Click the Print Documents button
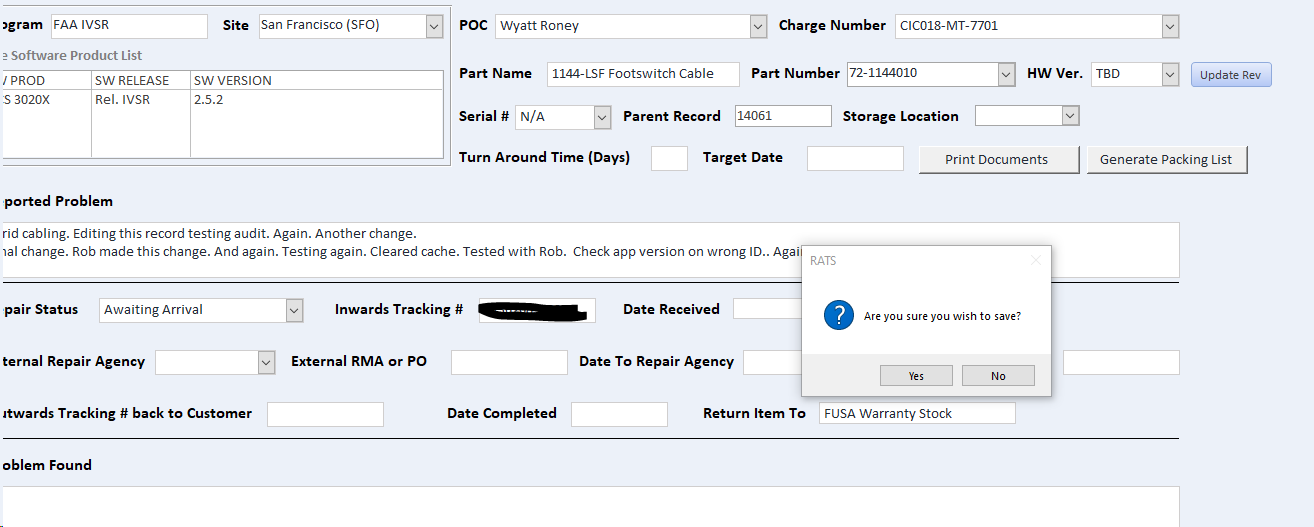Image resolution: width=1314 pixels, height=527 pixels. (998, 160)
